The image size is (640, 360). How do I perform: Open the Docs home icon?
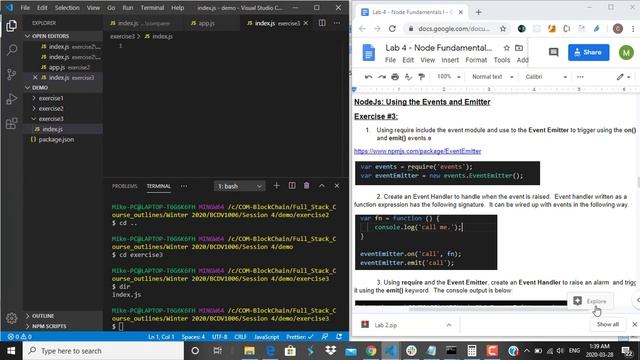(x=369, y=53)
